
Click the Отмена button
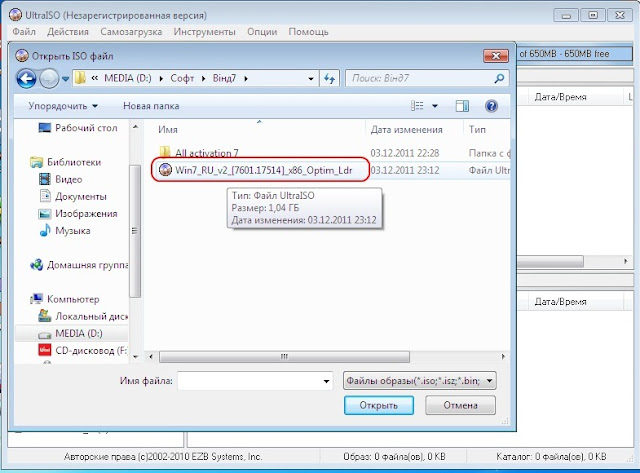(x=460, y=405)
